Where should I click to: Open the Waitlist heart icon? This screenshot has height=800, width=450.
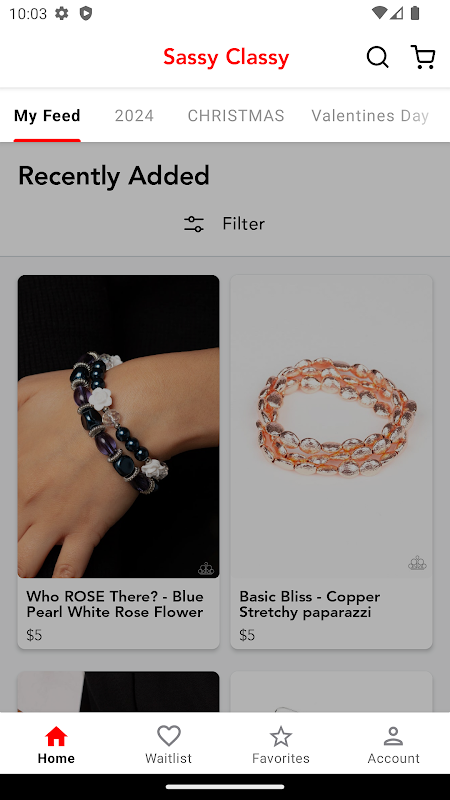169,736
